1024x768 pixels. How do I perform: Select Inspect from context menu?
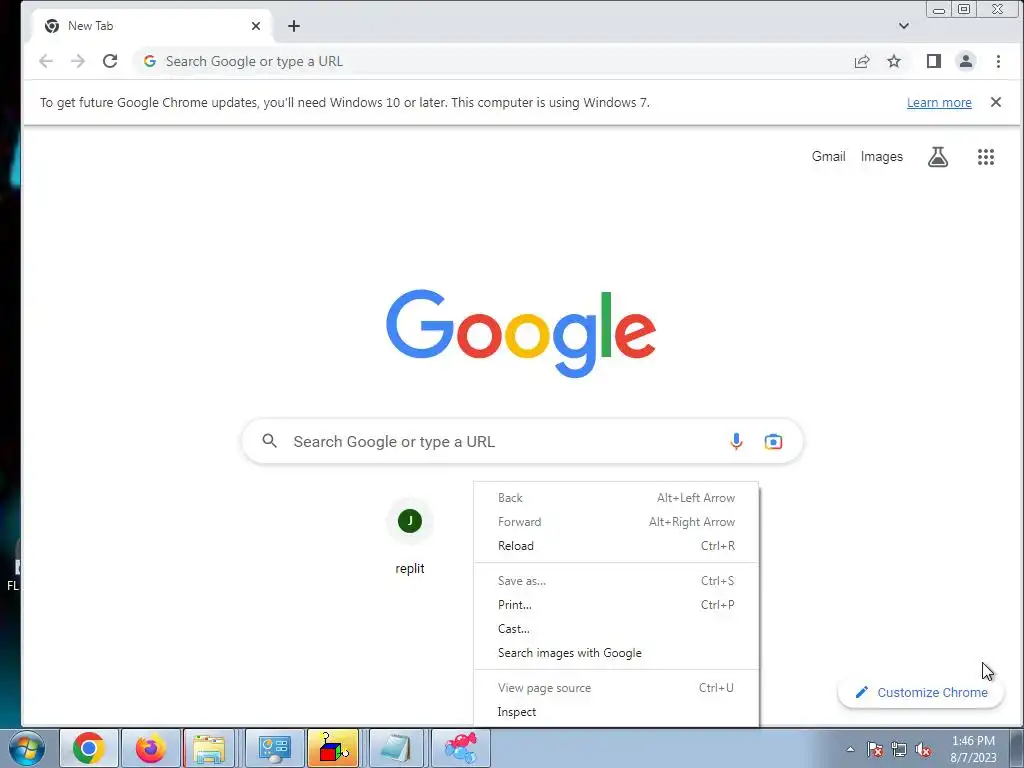point(616,712)
